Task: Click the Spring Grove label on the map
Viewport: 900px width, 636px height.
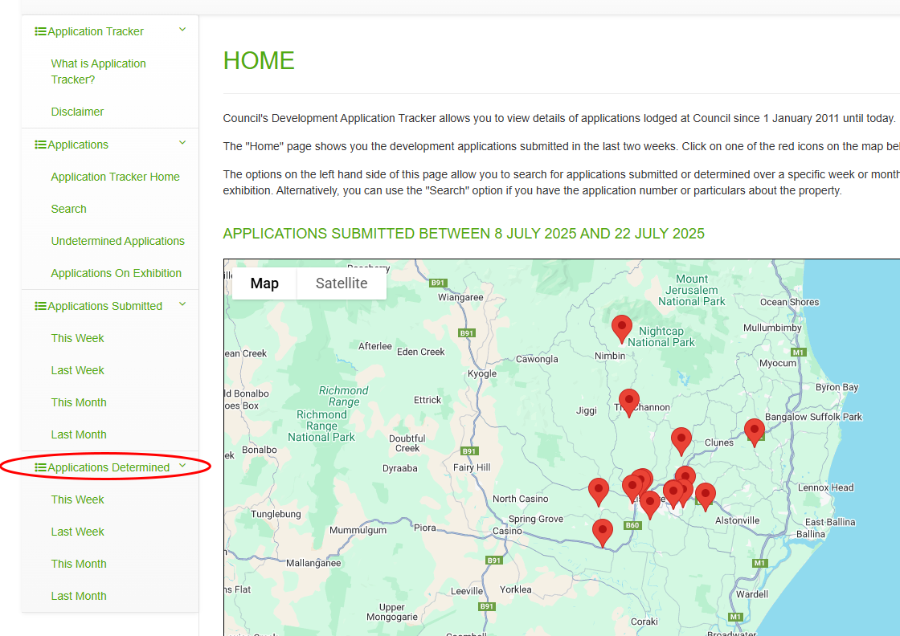Action: [536, 519]
